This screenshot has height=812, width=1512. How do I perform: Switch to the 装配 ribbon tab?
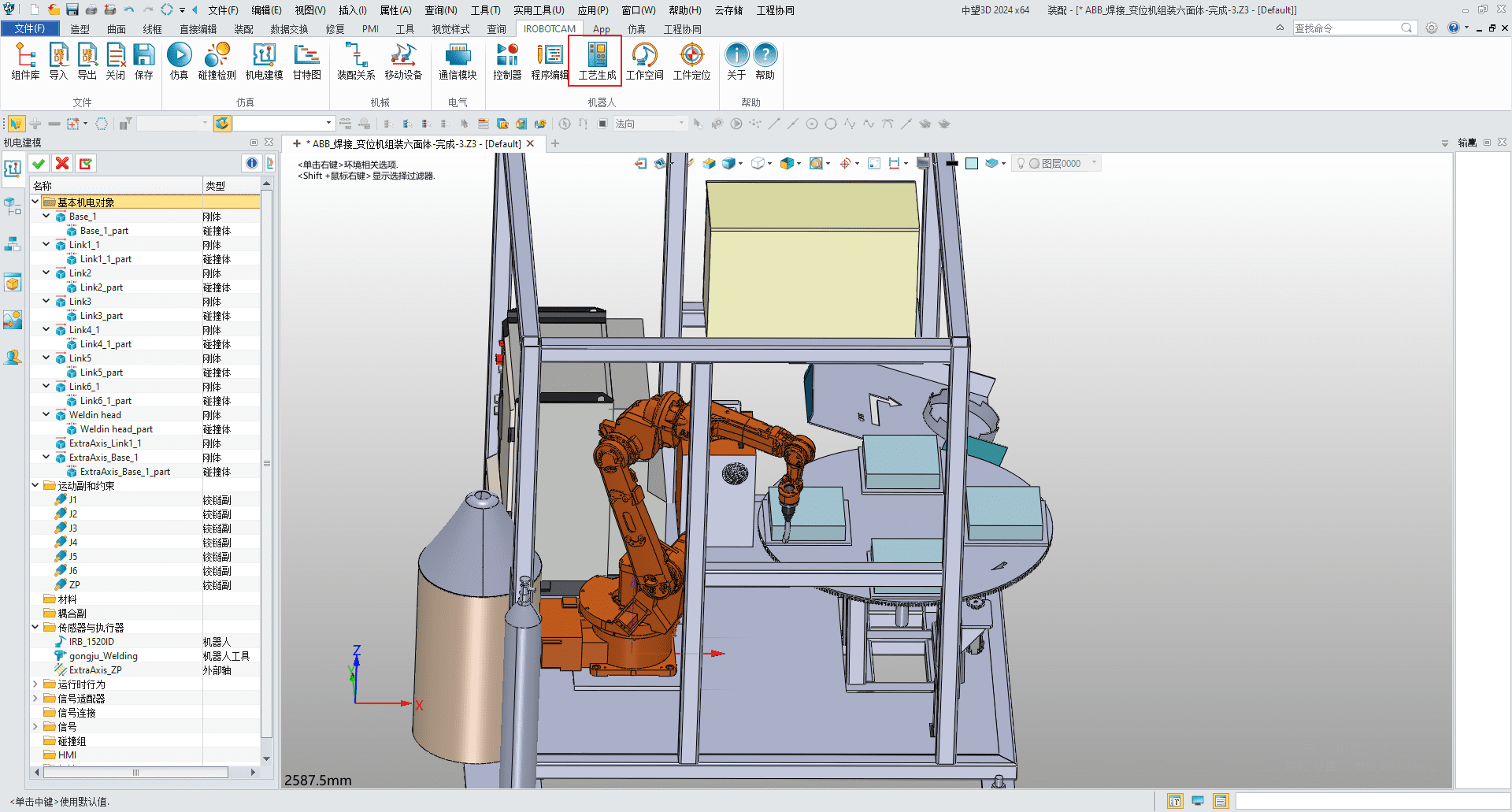243,29
